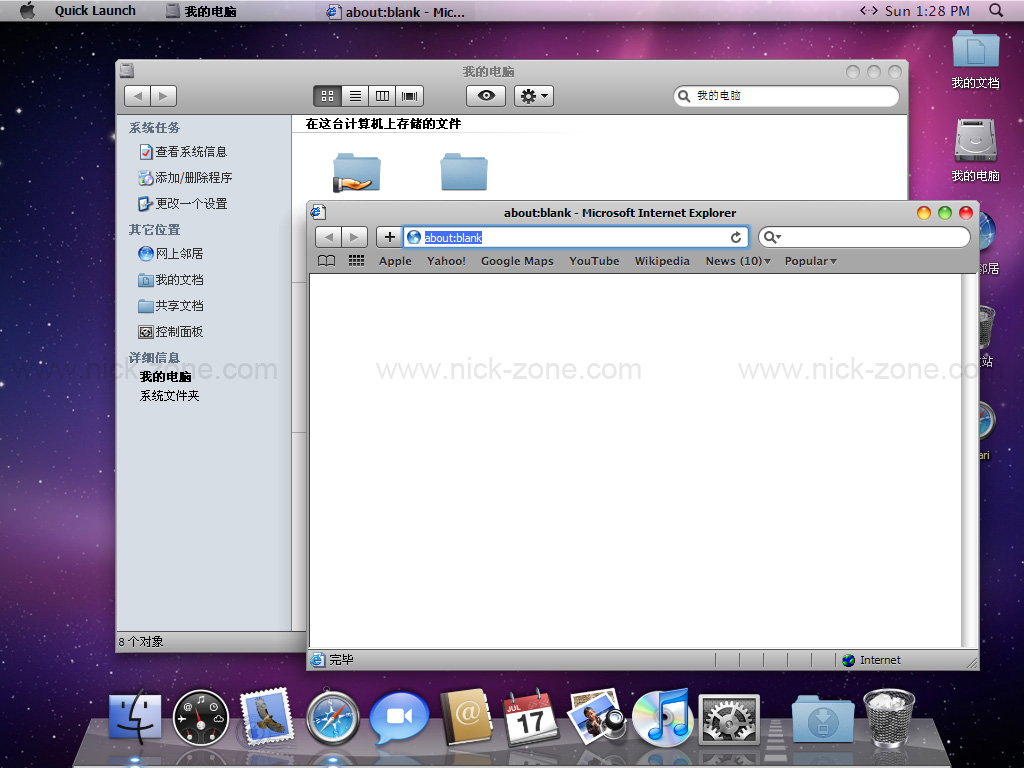Open the Finder icon in the dock

135,716
